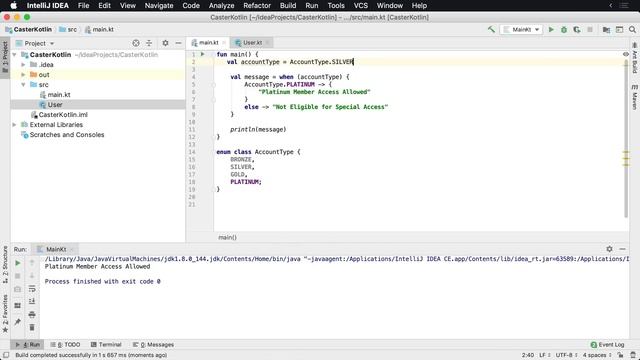Run MainKt with the toolbar play icon
This screenshot has width=640, height=360.
click(x=551, y=29)
